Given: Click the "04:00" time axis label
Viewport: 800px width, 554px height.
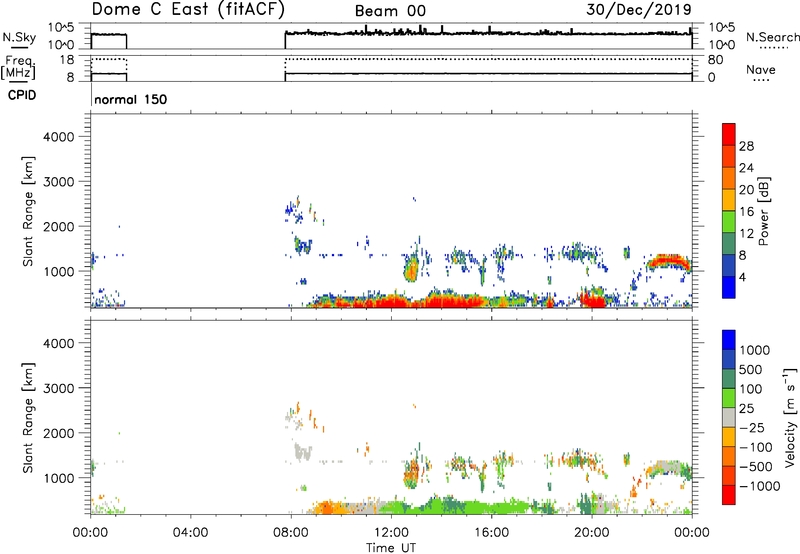Looking at the screenshot, I should [191, 533].
